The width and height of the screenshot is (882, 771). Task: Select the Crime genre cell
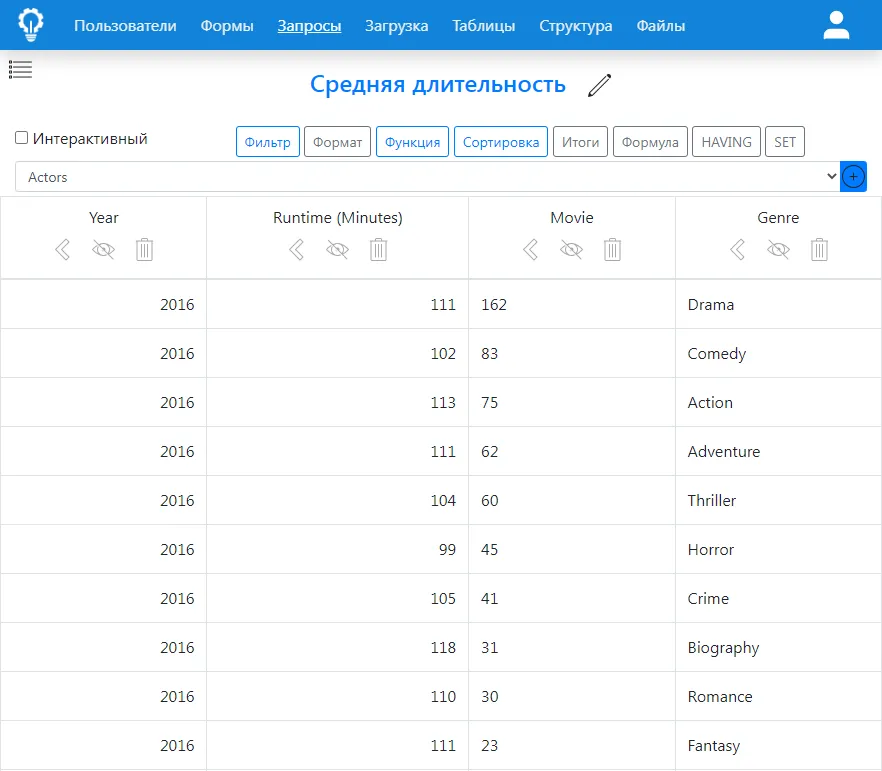(778, 598)
